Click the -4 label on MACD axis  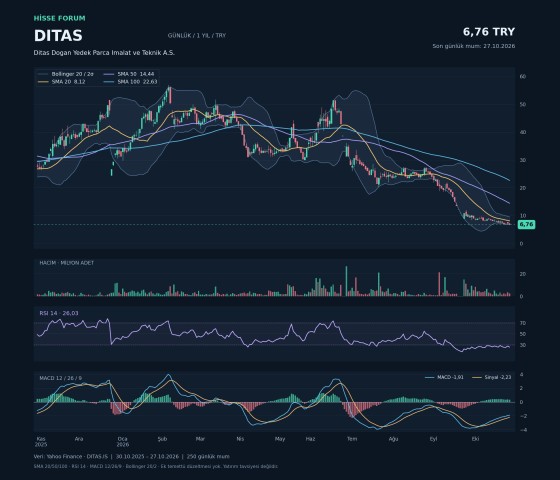pos(523,430)
